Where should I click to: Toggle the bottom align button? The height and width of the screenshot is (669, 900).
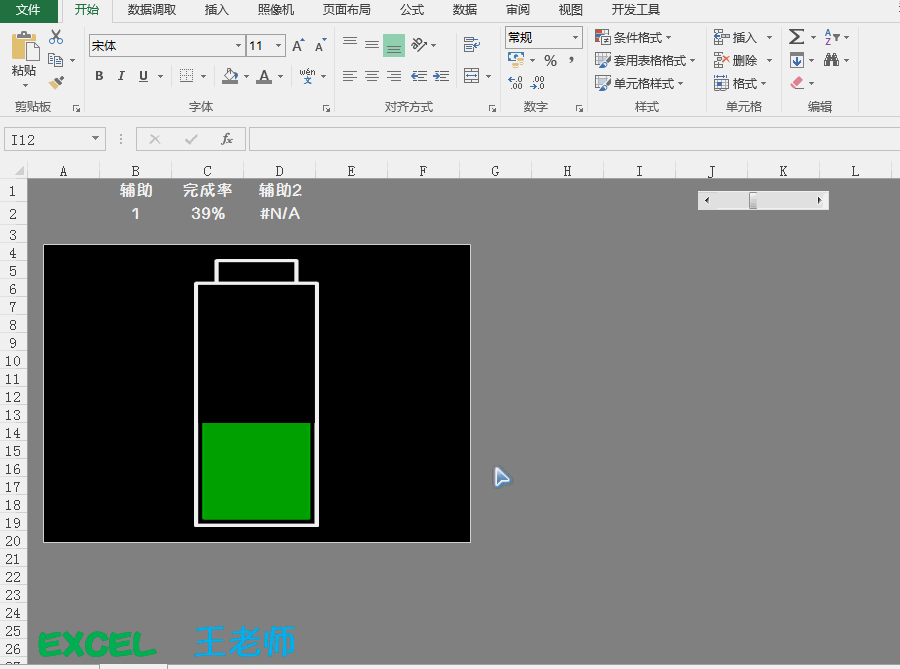(x=394, y=45)
